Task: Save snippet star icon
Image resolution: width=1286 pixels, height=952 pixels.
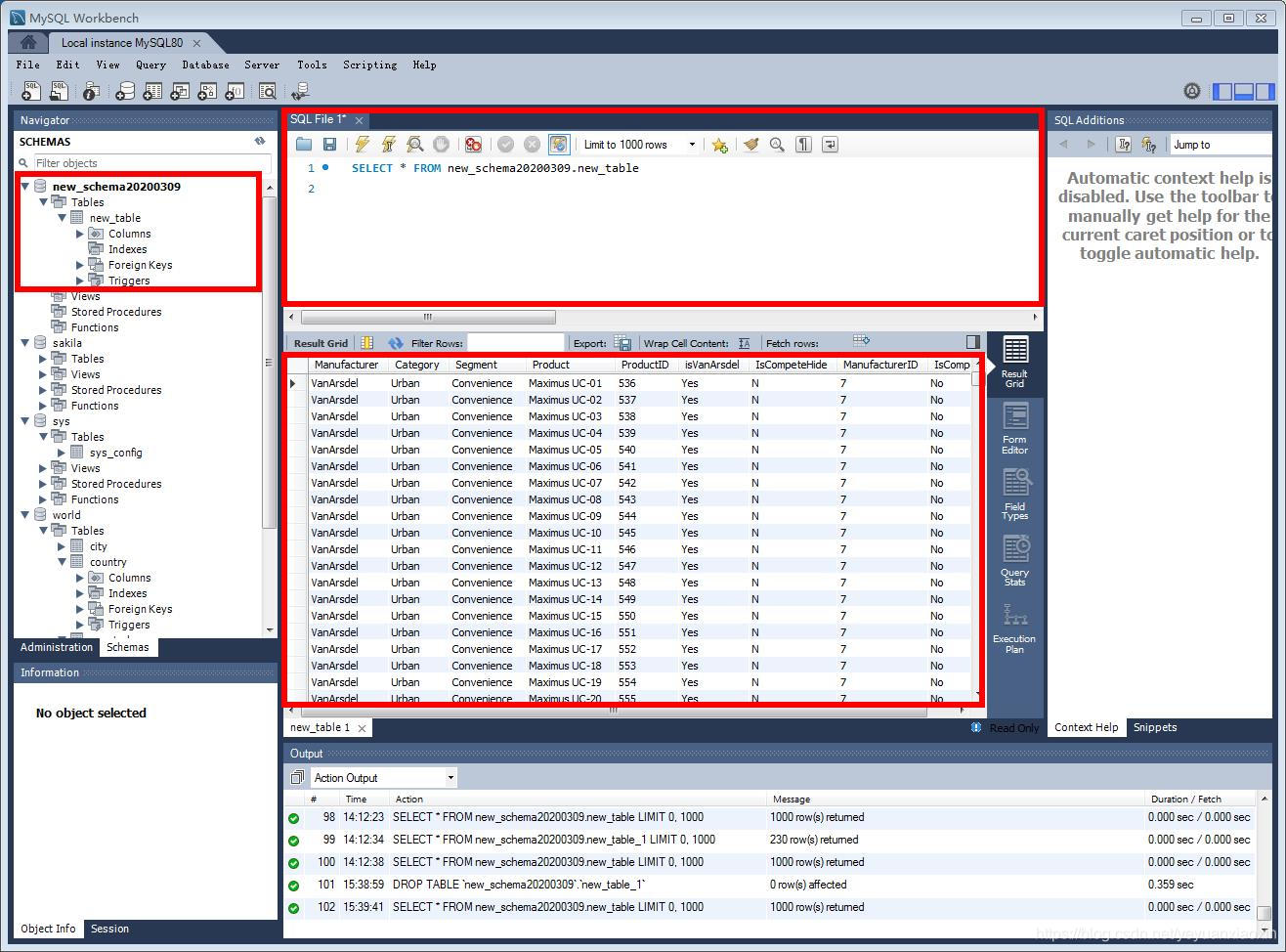Action: pos(720,145)
